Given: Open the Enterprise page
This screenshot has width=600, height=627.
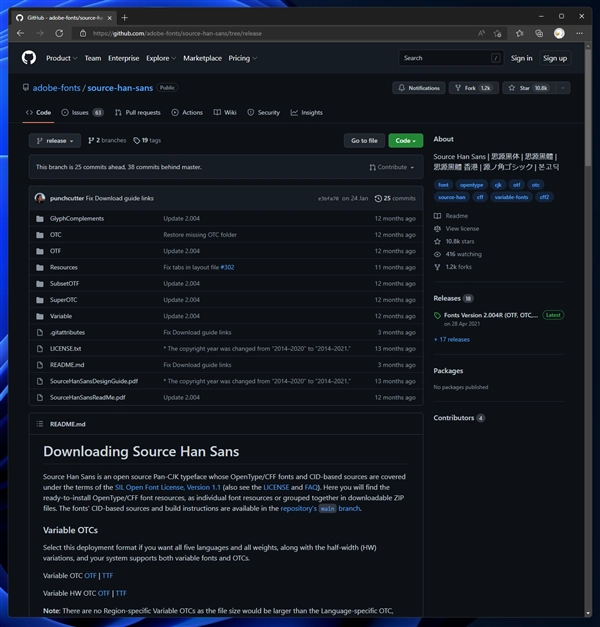Looking at the screenshot, I should tap(124, 58).
